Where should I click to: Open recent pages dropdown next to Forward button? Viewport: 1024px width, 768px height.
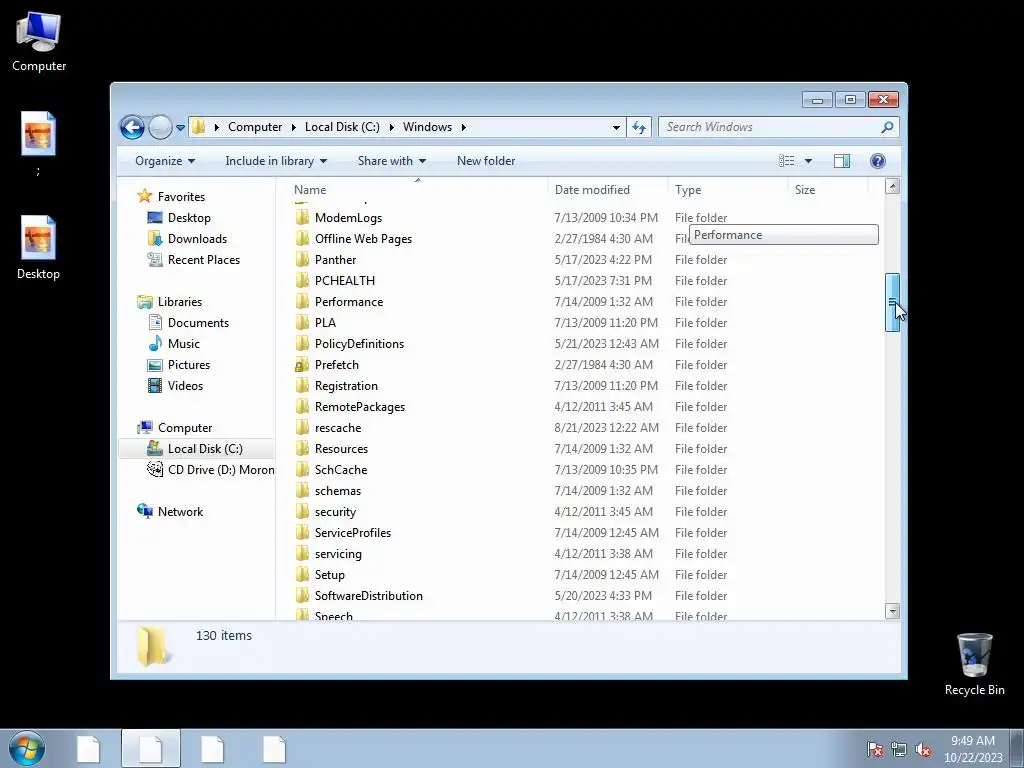coord(180,127)
